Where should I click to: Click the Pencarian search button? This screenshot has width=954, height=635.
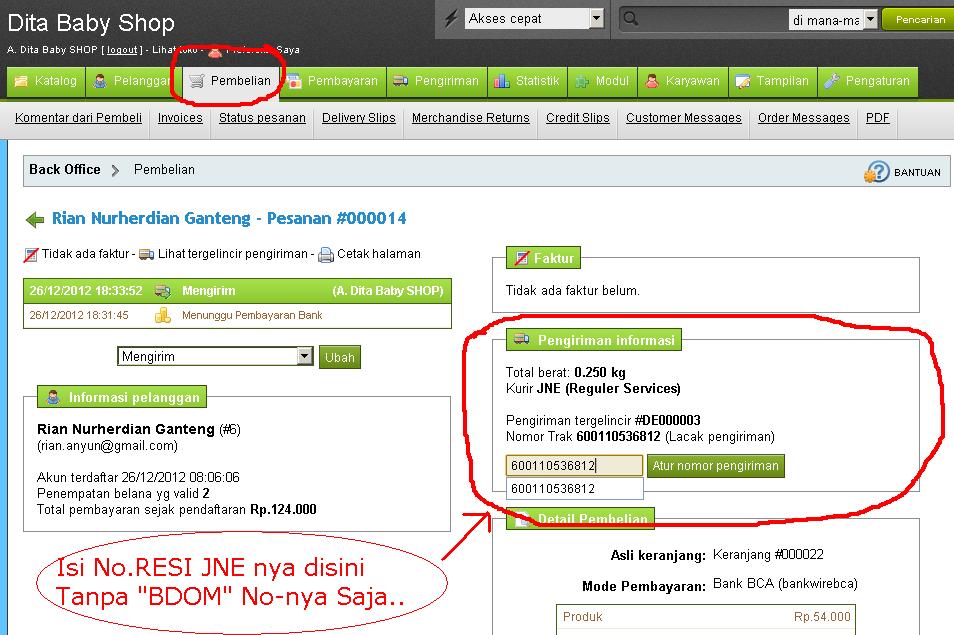coord(919,19)
